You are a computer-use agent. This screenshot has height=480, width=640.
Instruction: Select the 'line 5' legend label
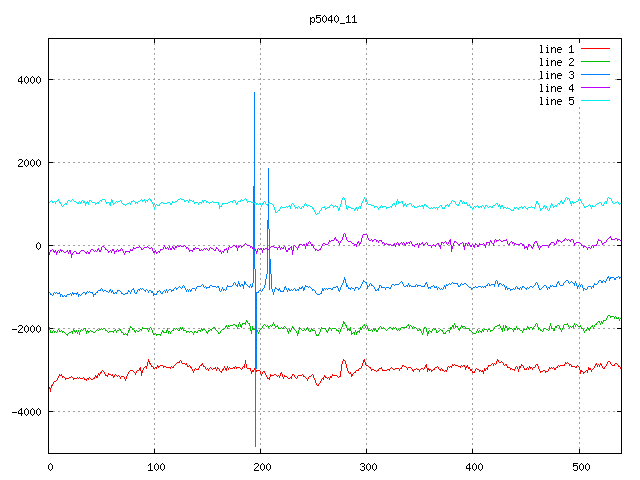click(556, 101)
